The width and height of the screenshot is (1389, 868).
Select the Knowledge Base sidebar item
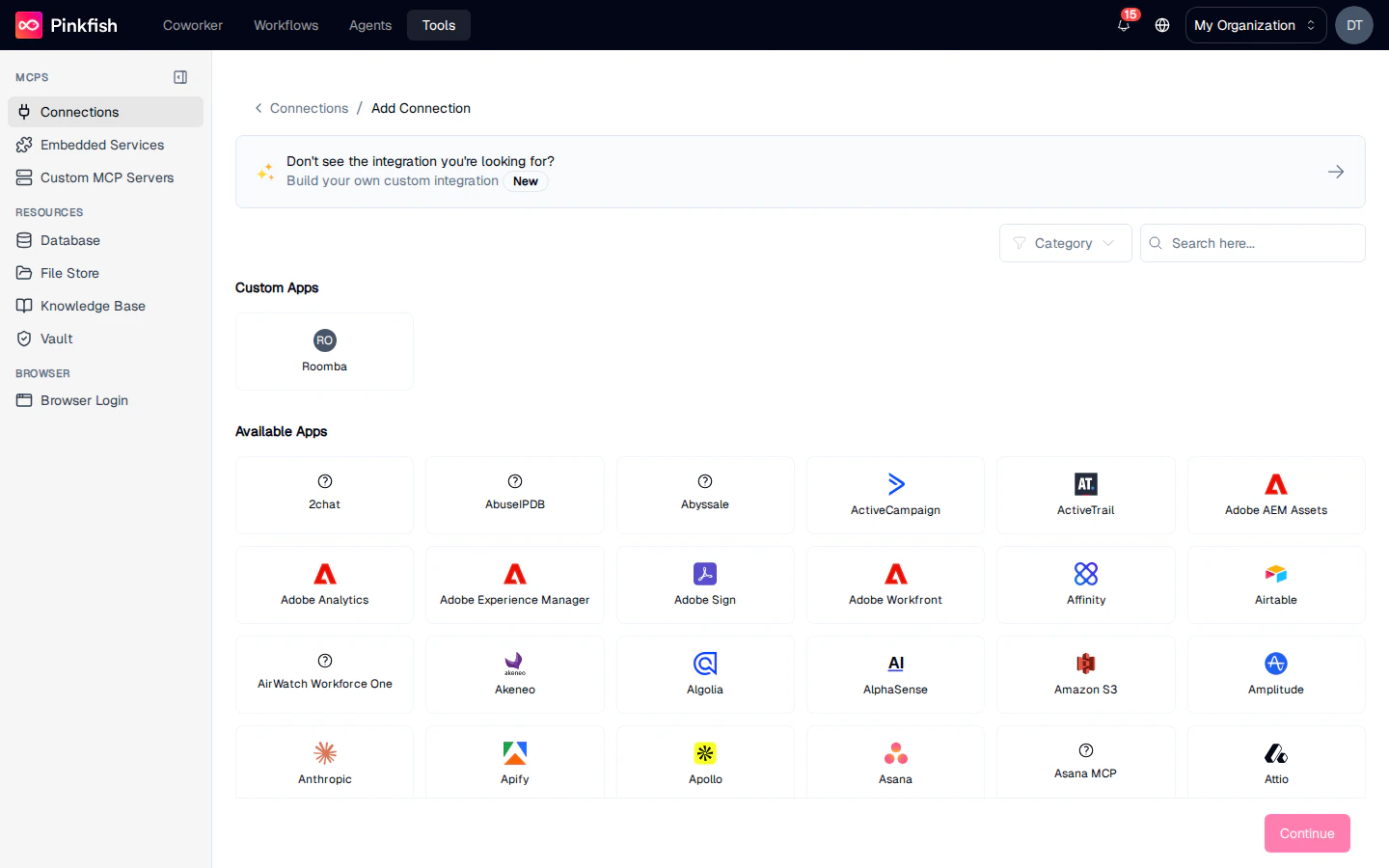point(92,306)
